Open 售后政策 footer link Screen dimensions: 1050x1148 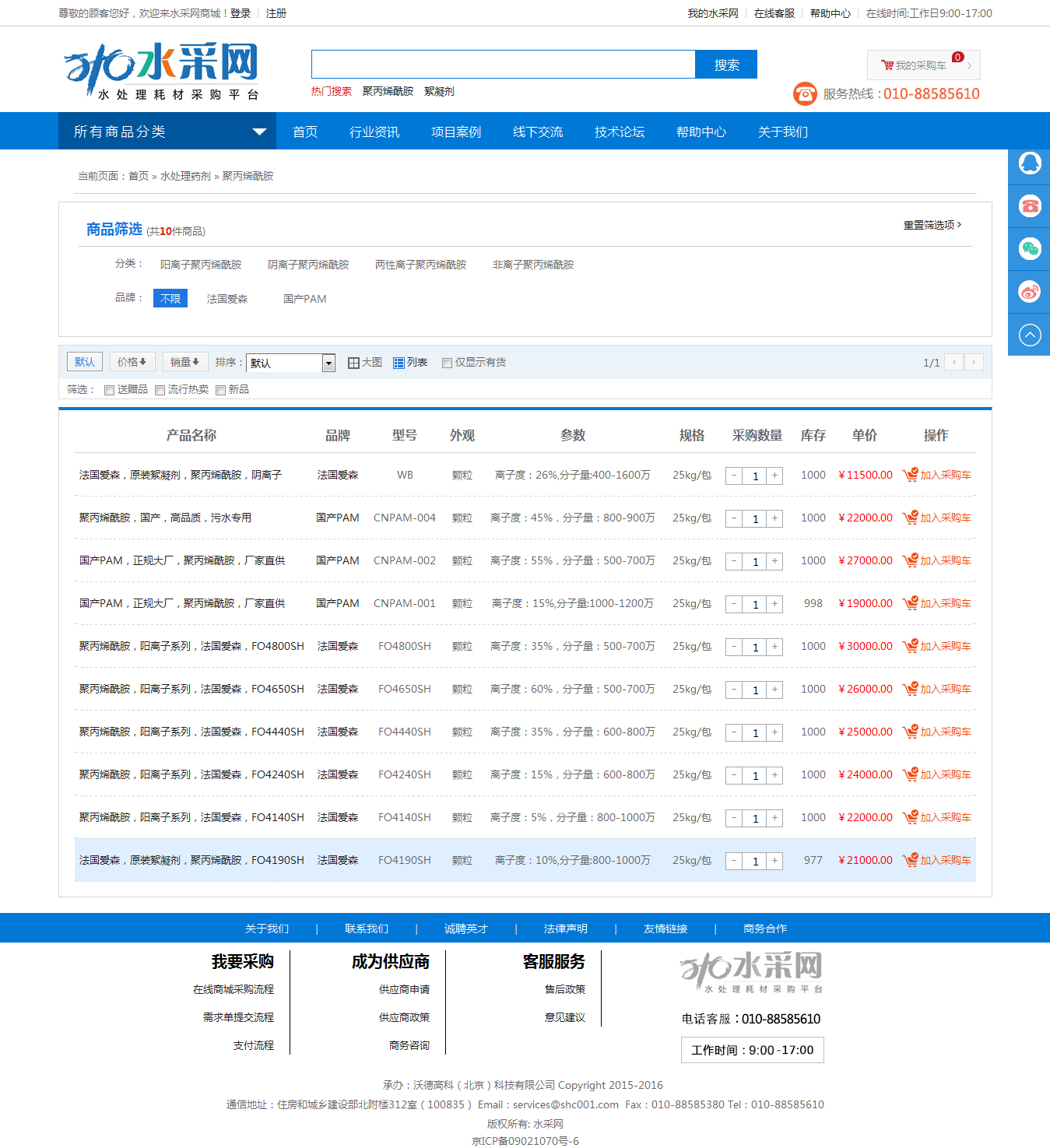565,989
